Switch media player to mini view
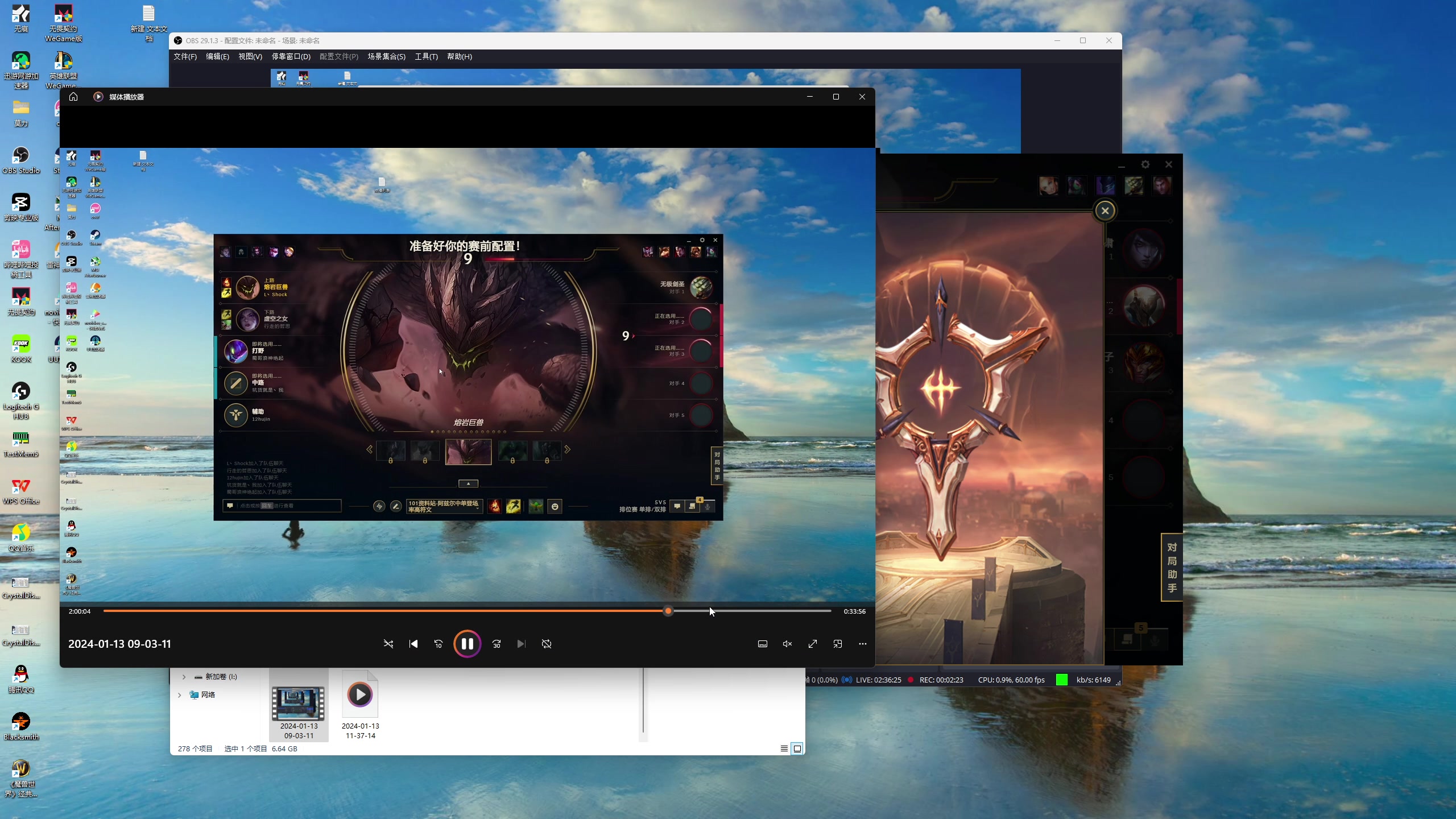The height and width of the screenshot is (819, 1456). coord(838,644)
